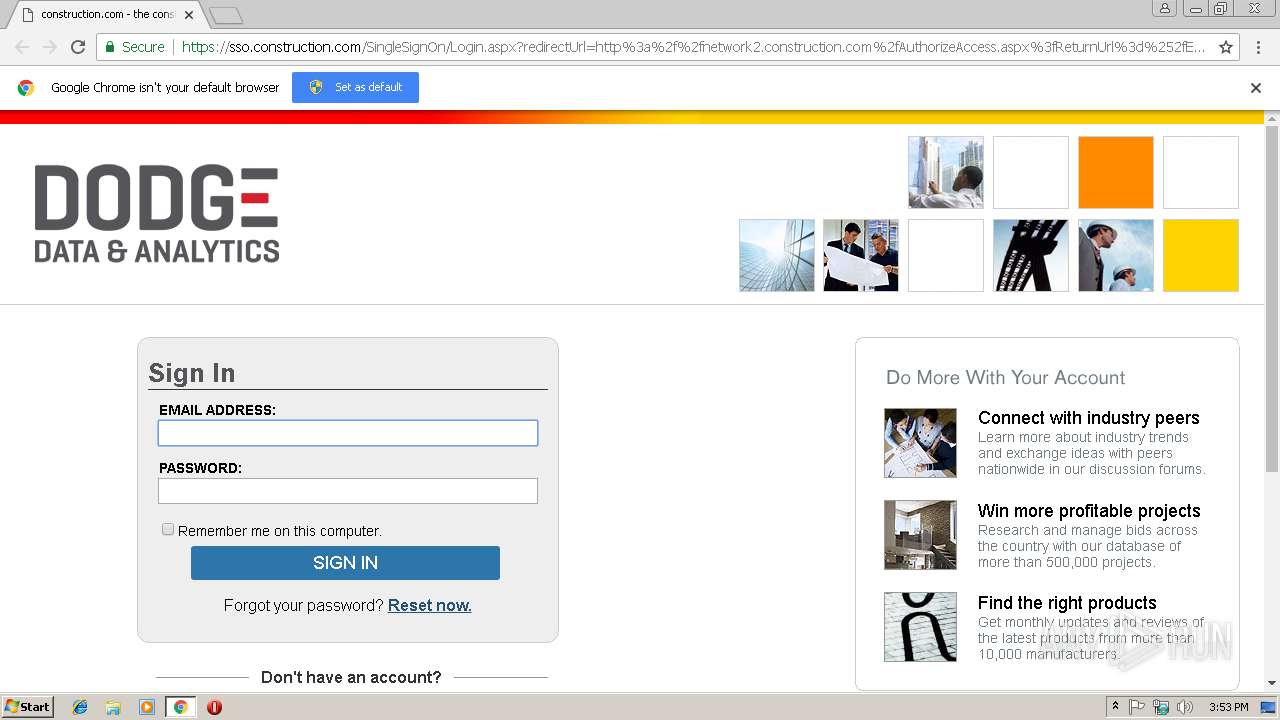Dismiss the default browser notification bar
Screen dimensions: 1280x720
pyautogui.click(x=1256, y=88)
